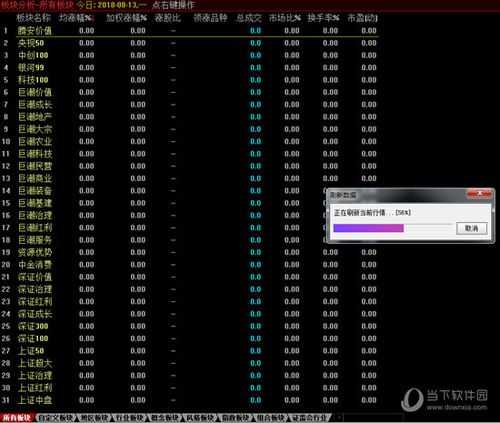Select the 巨潮地产 sector row
Image resolution: width=500 pixels, height=423 pixels.
190,117
